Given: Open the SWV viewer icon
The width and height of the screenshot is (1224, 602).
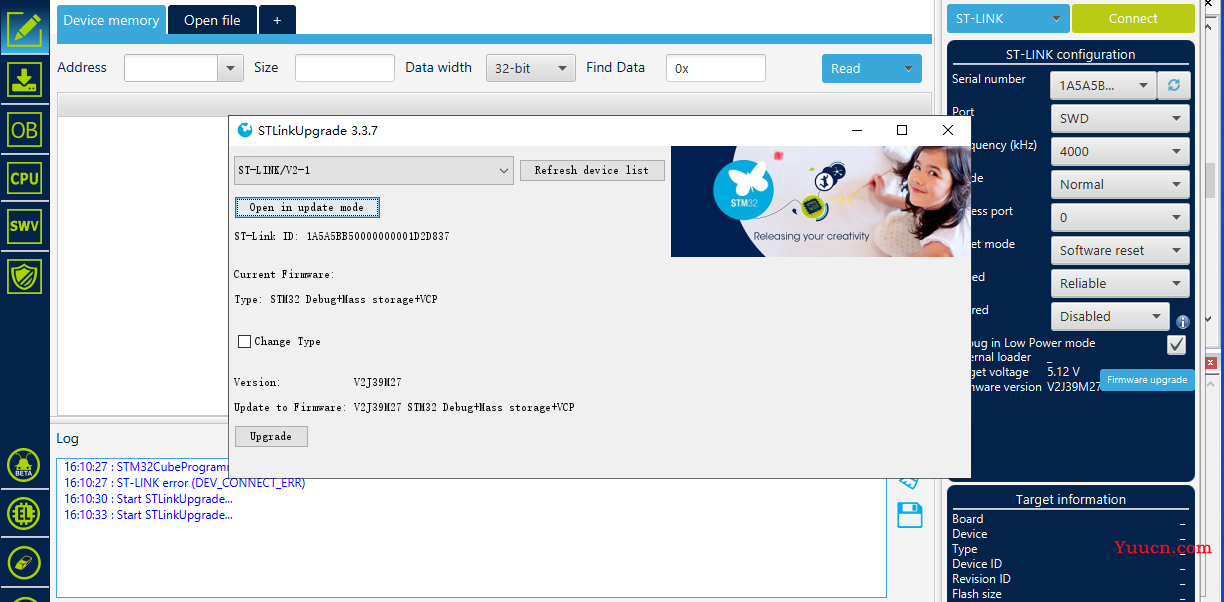Looking at the screenshot, I should [x=24, y=226].
